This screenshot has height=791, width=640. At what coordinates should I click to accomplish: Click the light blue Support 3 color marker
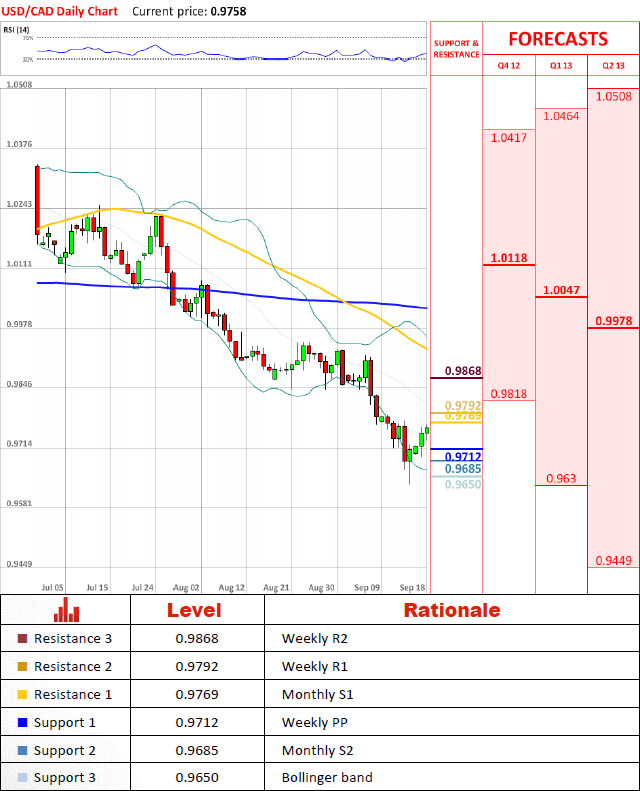(23, 778)
